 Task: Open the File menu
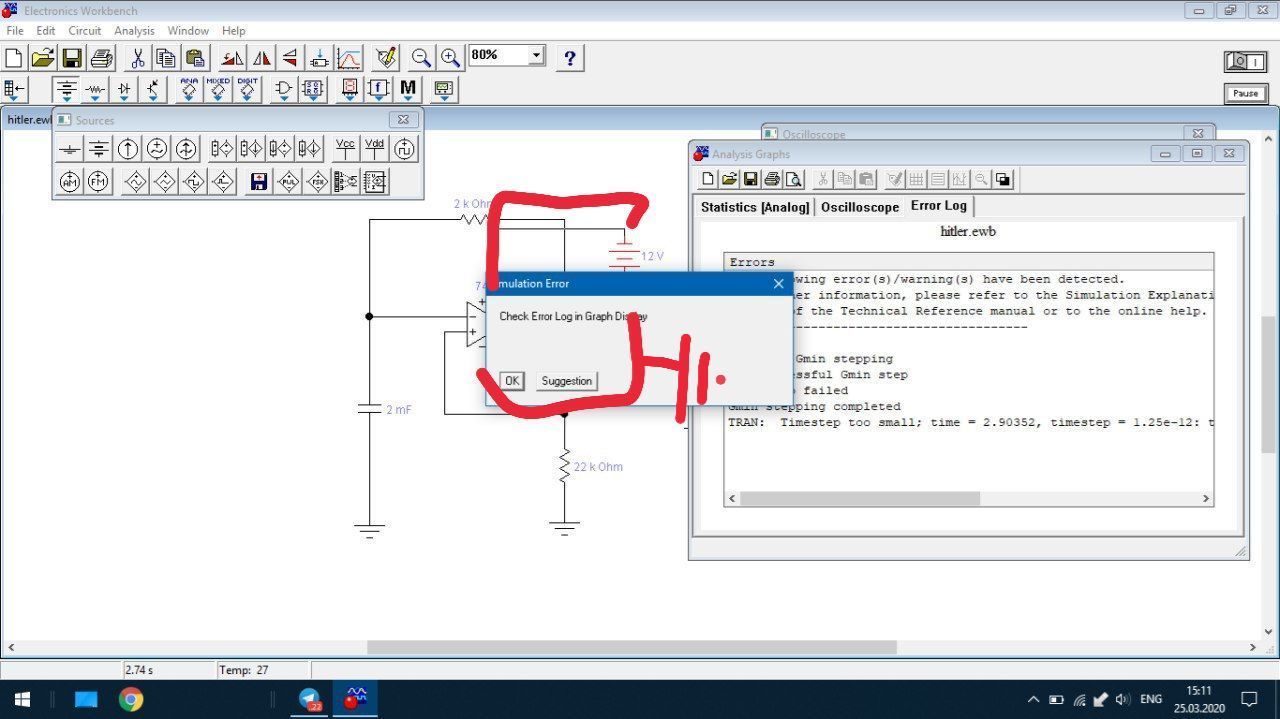pos(15,31)
